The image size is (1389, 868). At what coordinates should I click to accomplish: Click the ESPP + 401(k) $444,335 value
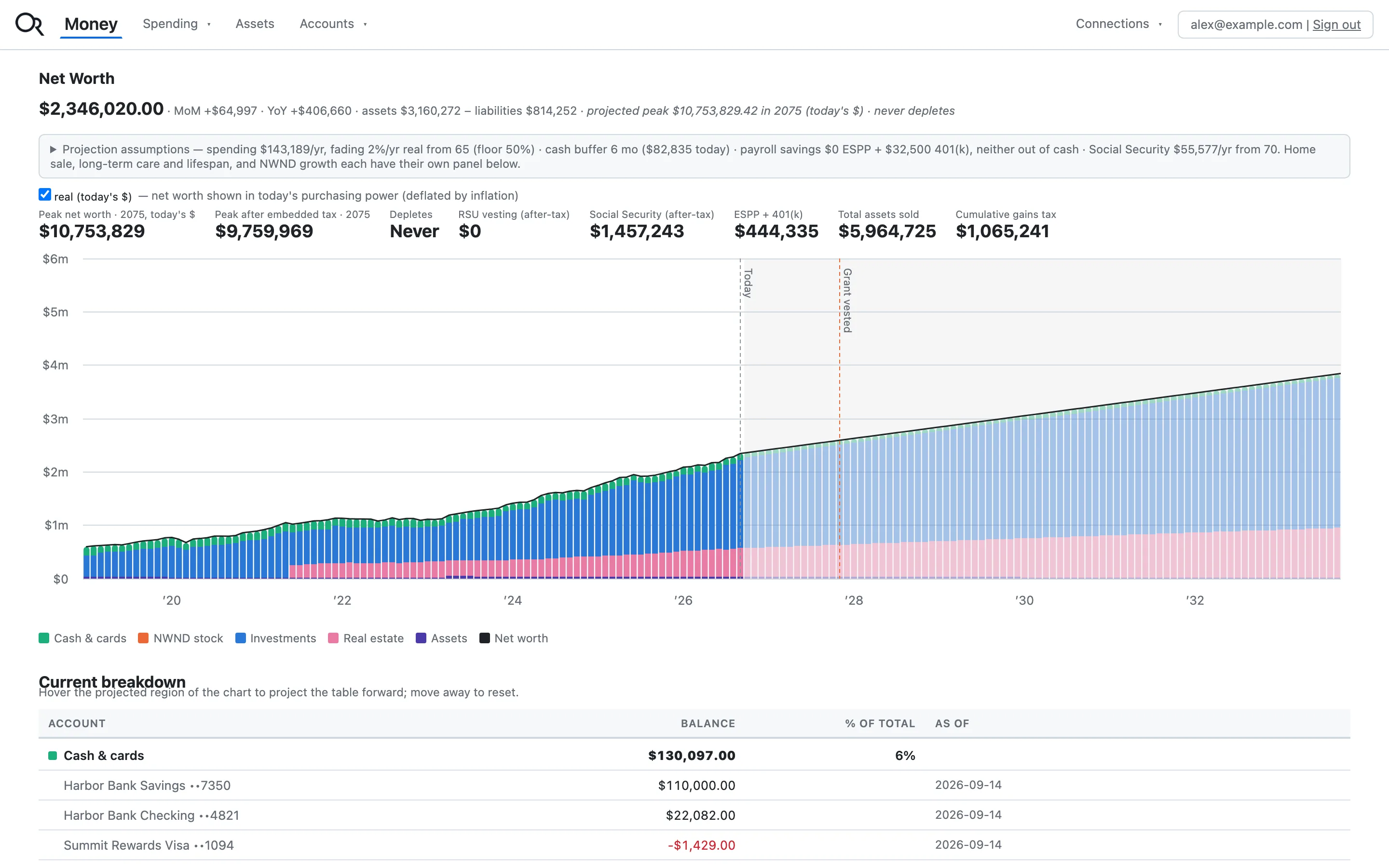point(776,231)
